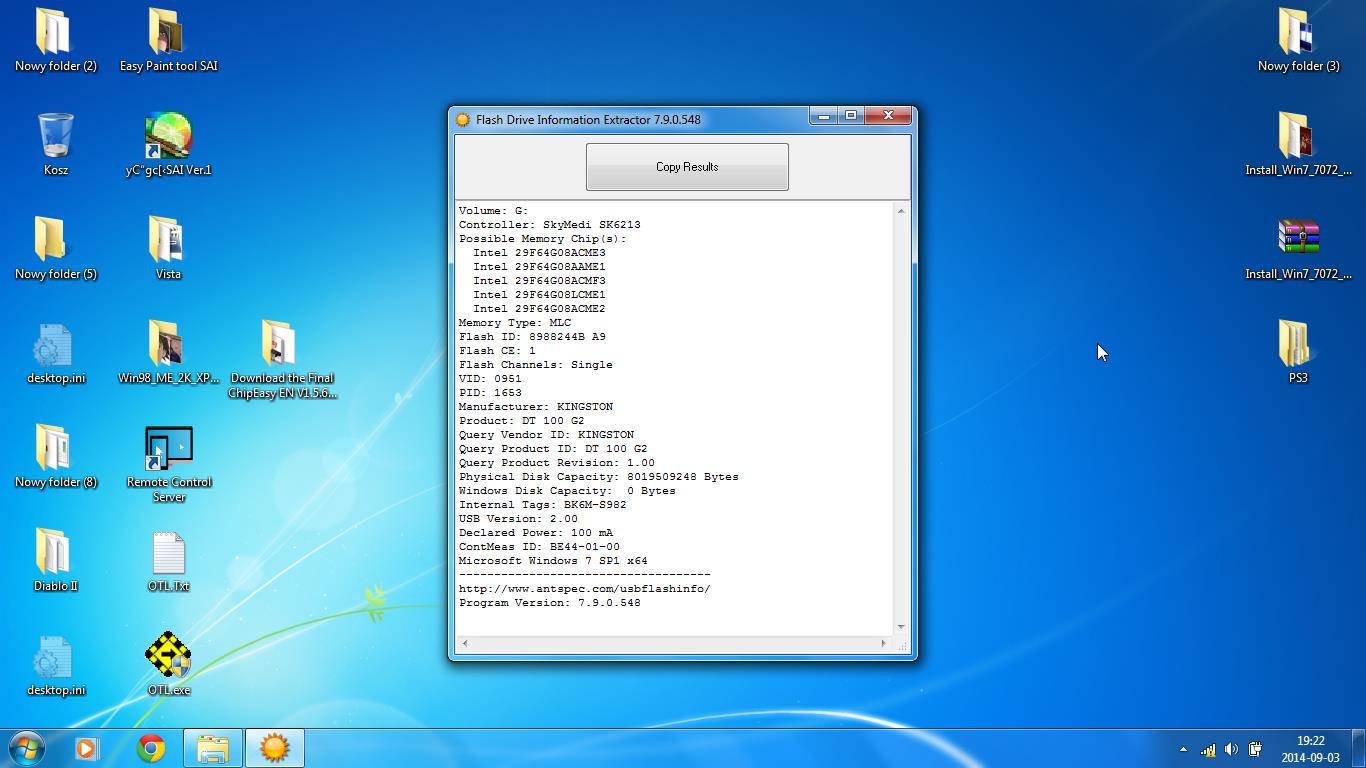Screen dimensions: 1366x768
Task: Select the Nowy folder (8) icon
Action: click(55, 456)
